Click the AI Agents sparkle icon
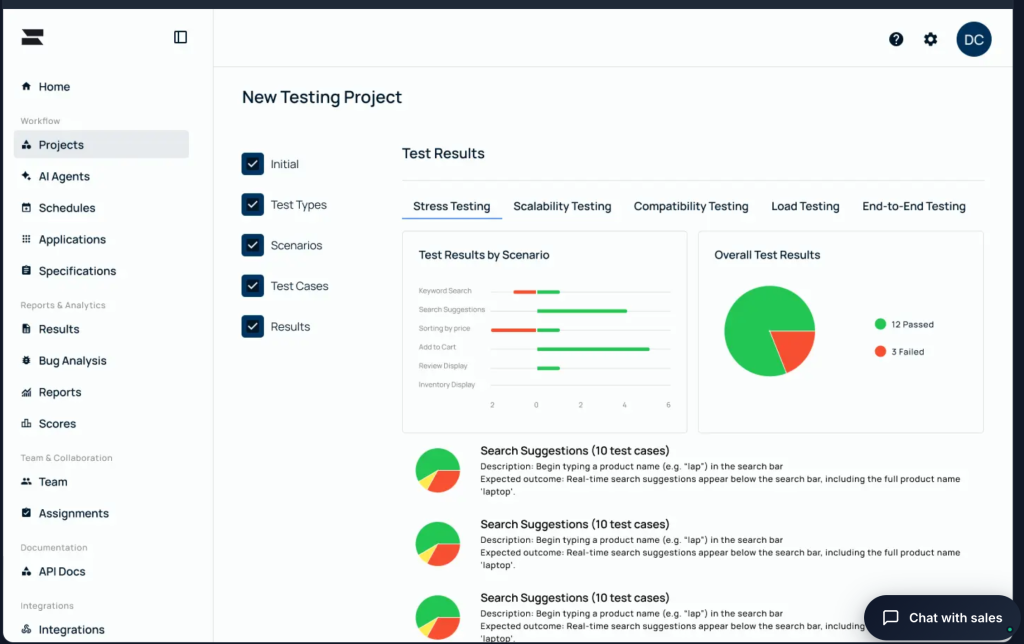The image size is (1024, 644). click(x=26, y=176)
